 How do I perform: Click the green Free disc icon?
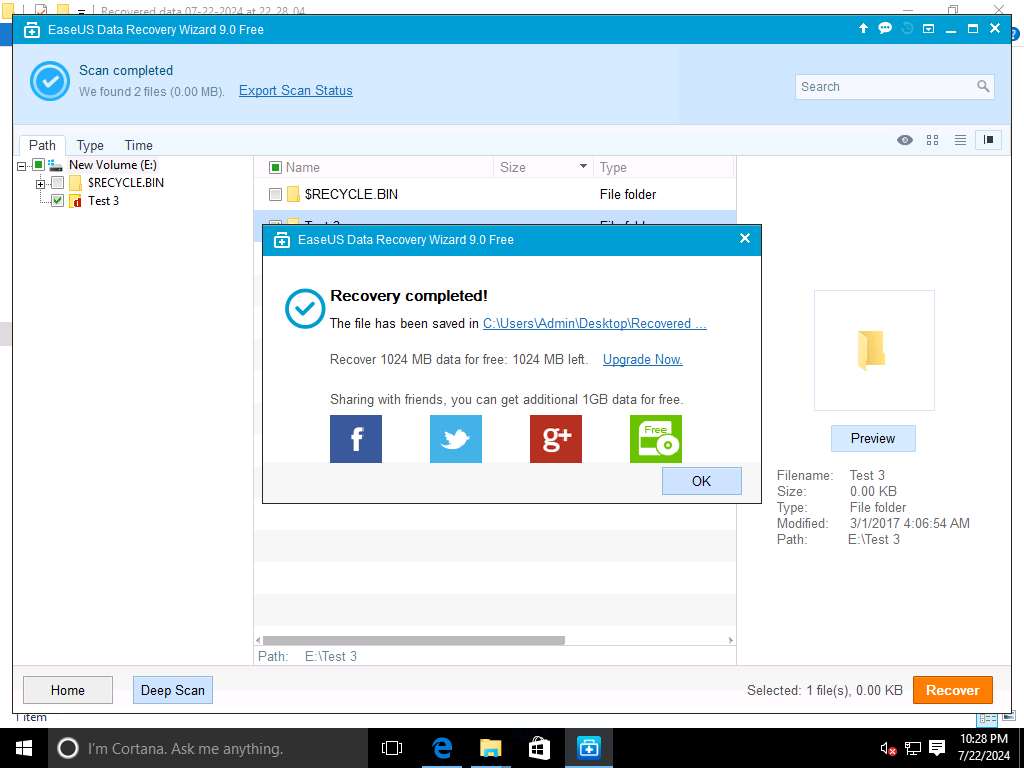(x=656, y=439)
